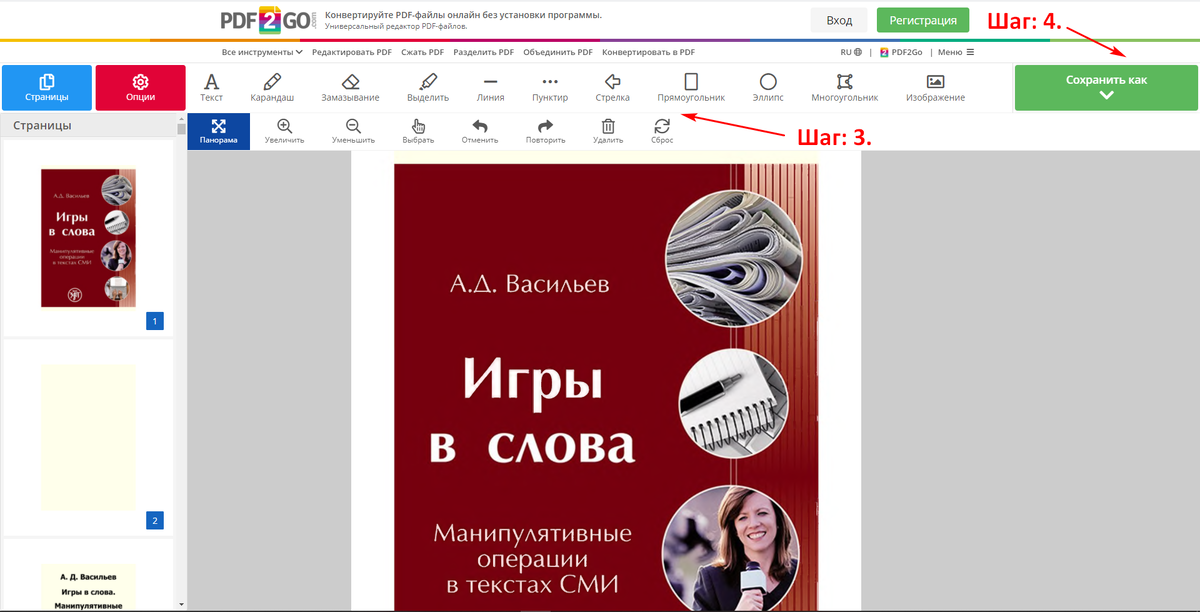Choose the Выбрать select tool
The image size is (1200, 612).
418,132
